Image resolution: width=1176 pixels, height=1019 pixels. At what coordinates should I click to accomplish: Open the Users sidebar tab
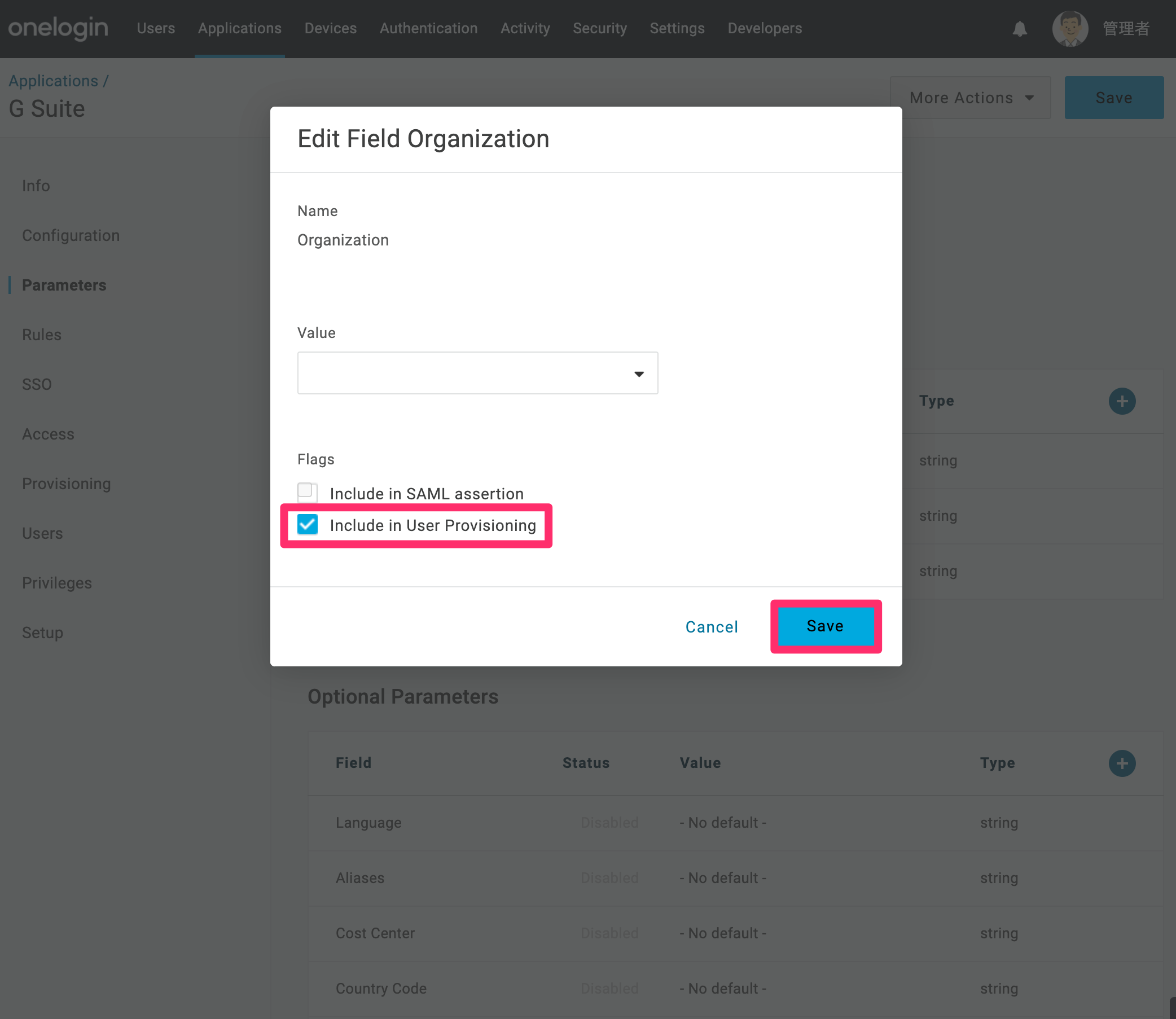(x=42, y=533)
